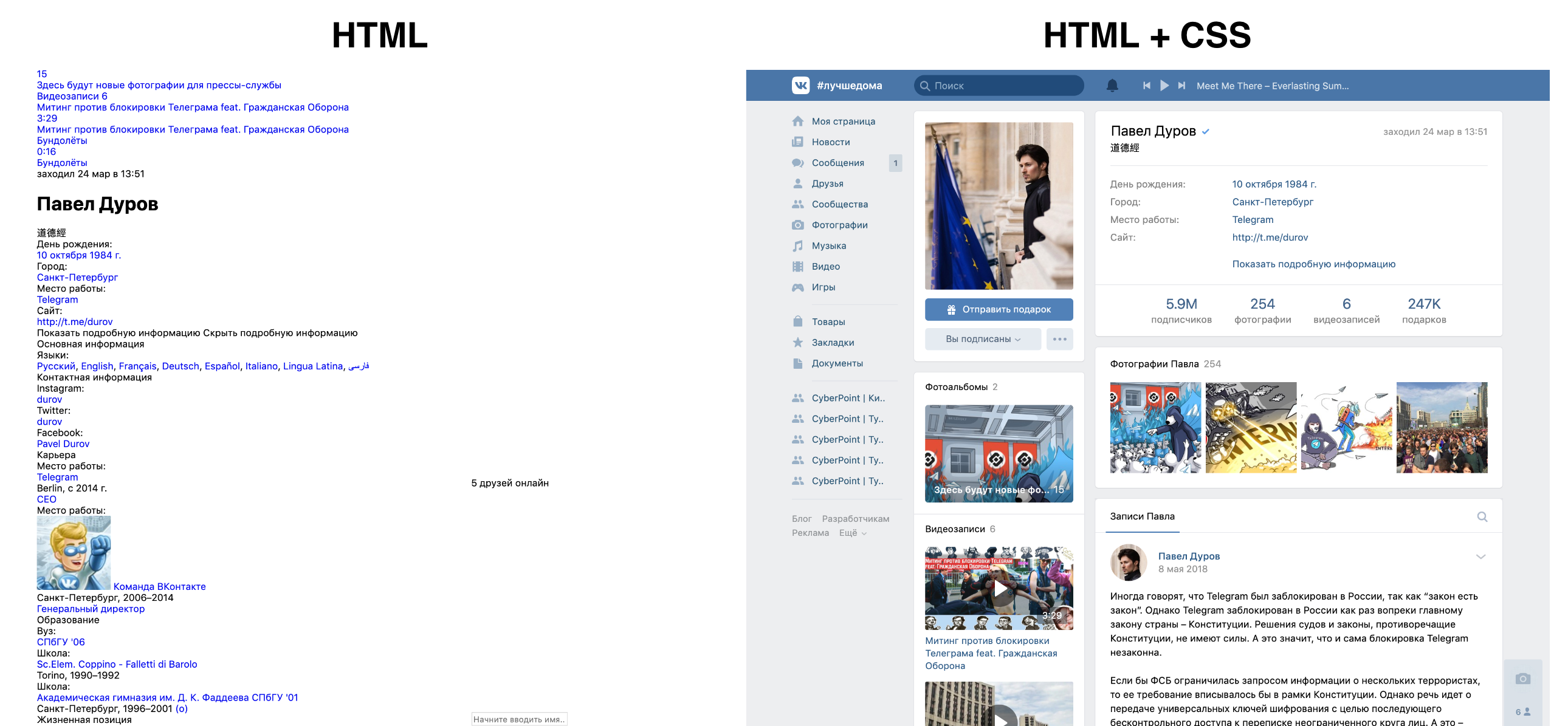The image size is (1568, 726).
Task: Click the Начните вводить имя input field
Action: tap(519, 719)
